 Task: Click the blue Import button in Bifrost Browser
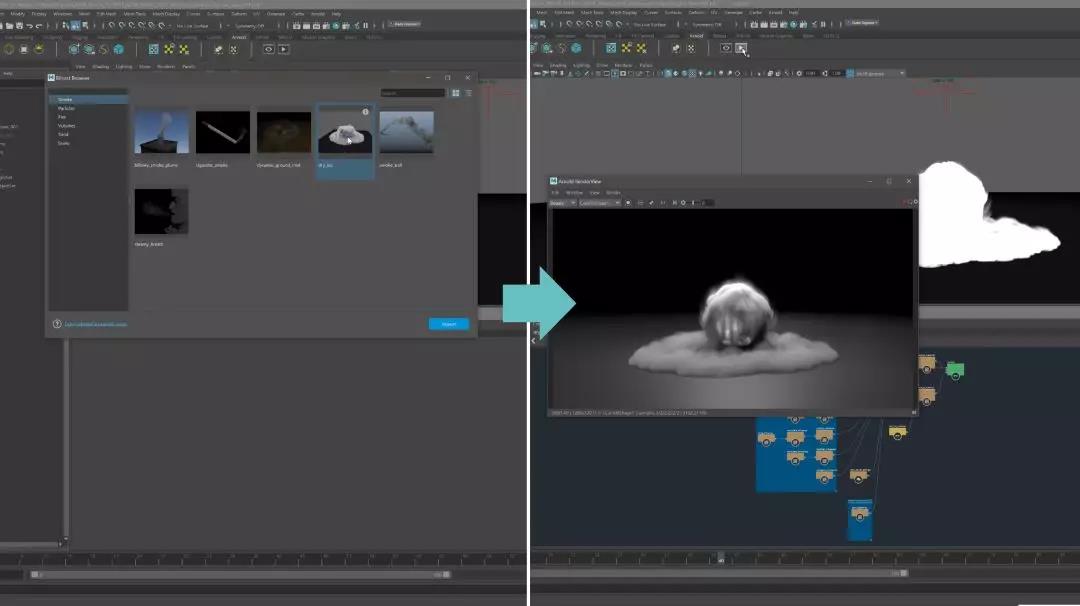448,324
